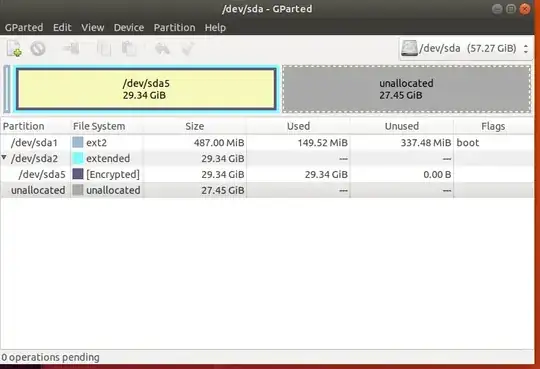Click the Copy partition toolbar icon
540x369 pixels.
click(104, 49)
